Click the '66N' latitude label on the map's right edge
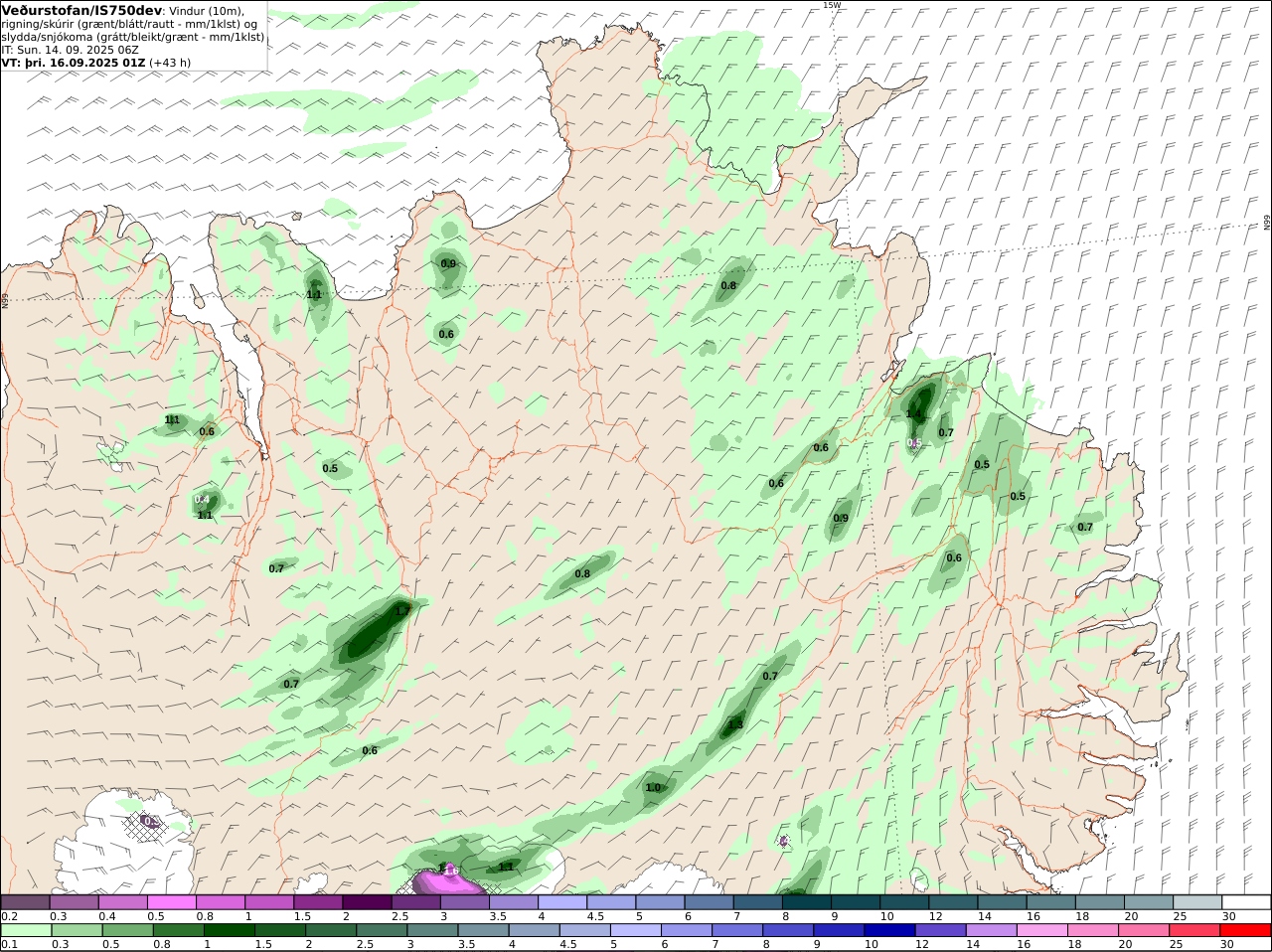 (1267, 224)
